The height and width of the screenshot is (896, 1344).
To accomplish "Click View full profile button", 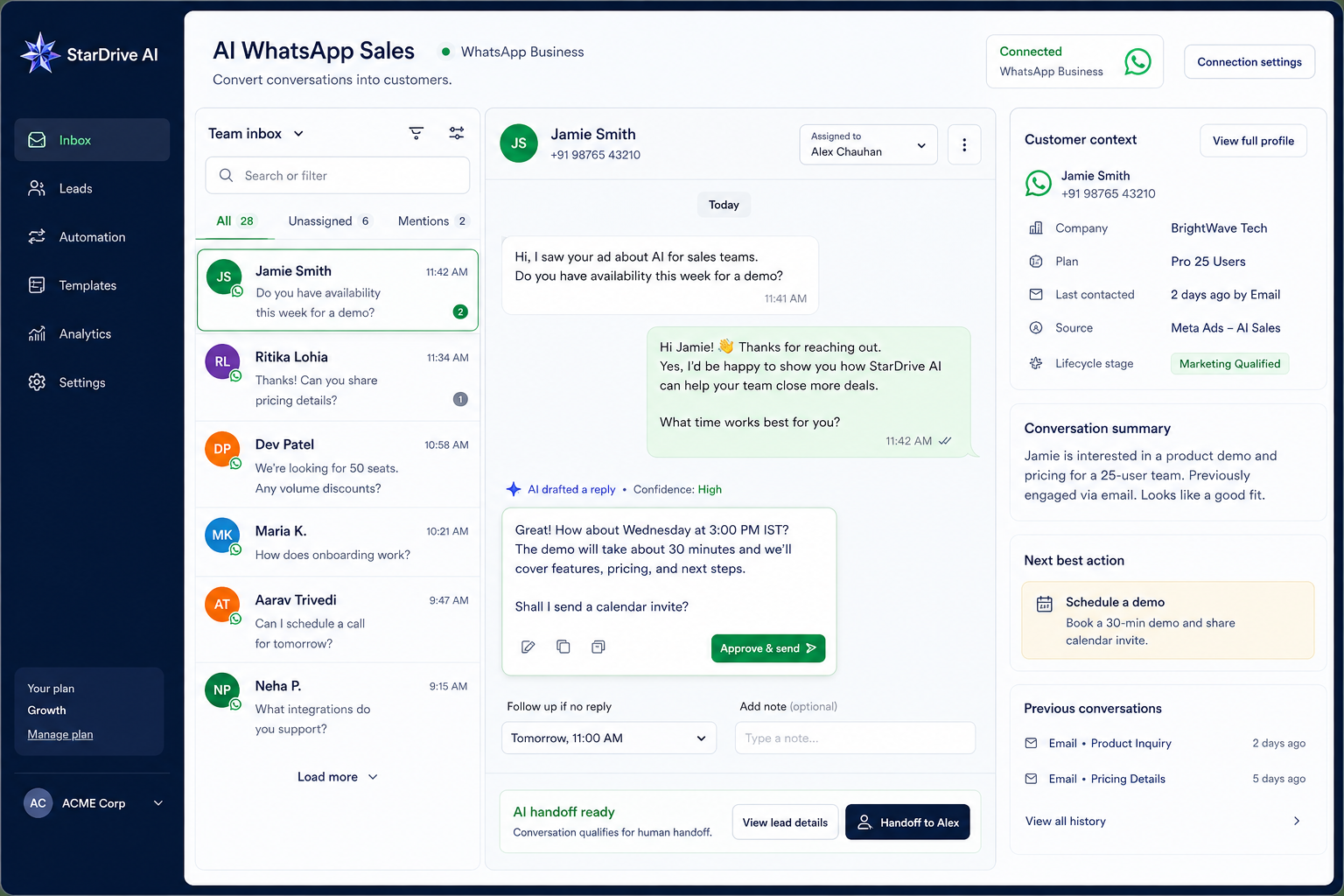I will pos(1253,141).
